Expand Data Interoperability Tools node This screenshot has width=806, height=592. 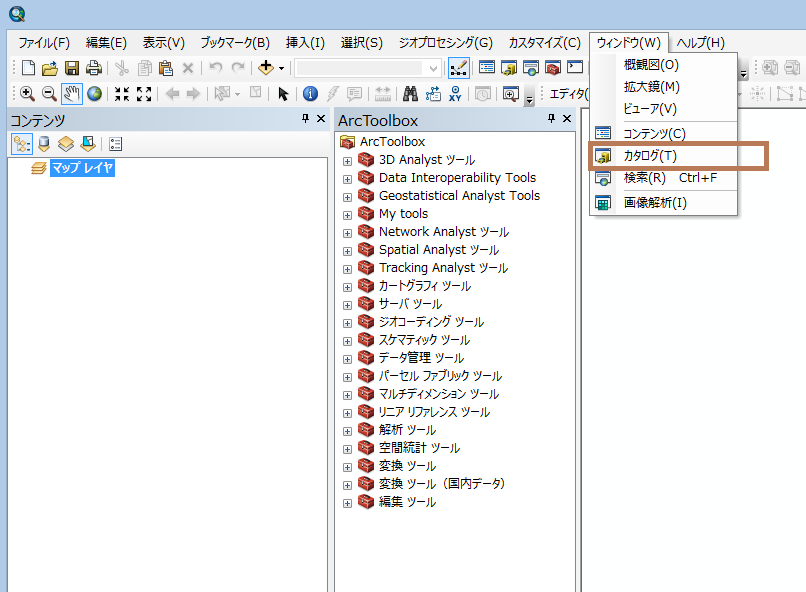347,179
